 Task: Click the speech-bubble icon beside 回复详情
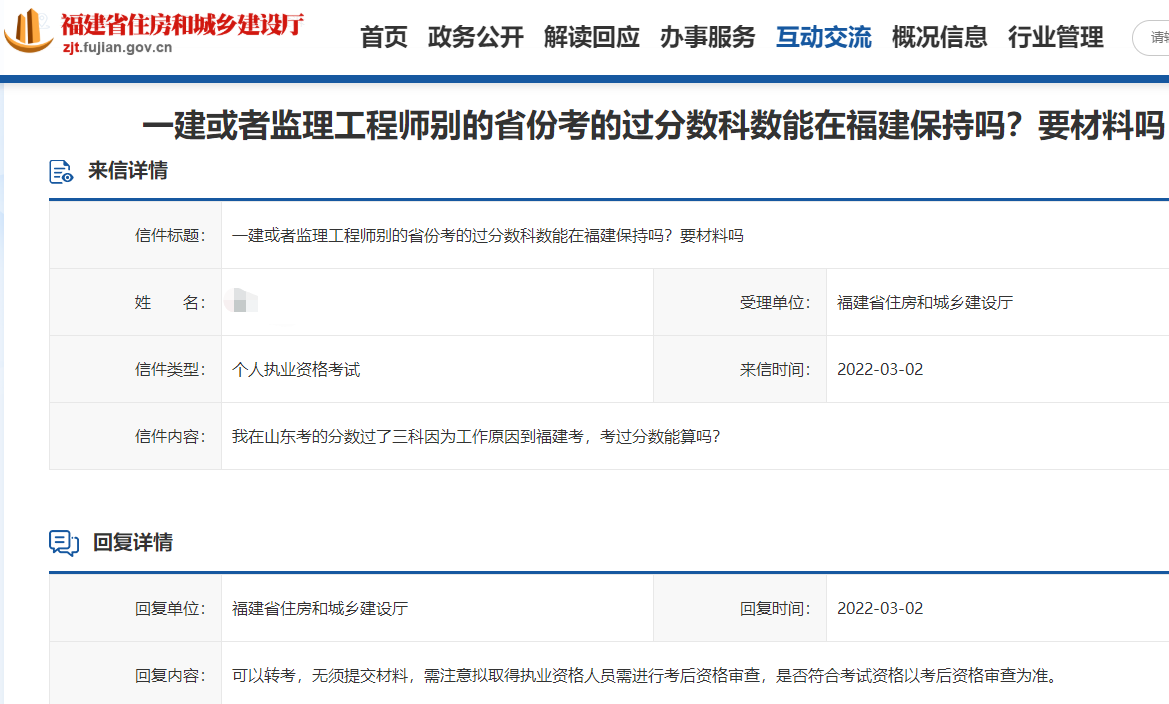coord(63,544)
